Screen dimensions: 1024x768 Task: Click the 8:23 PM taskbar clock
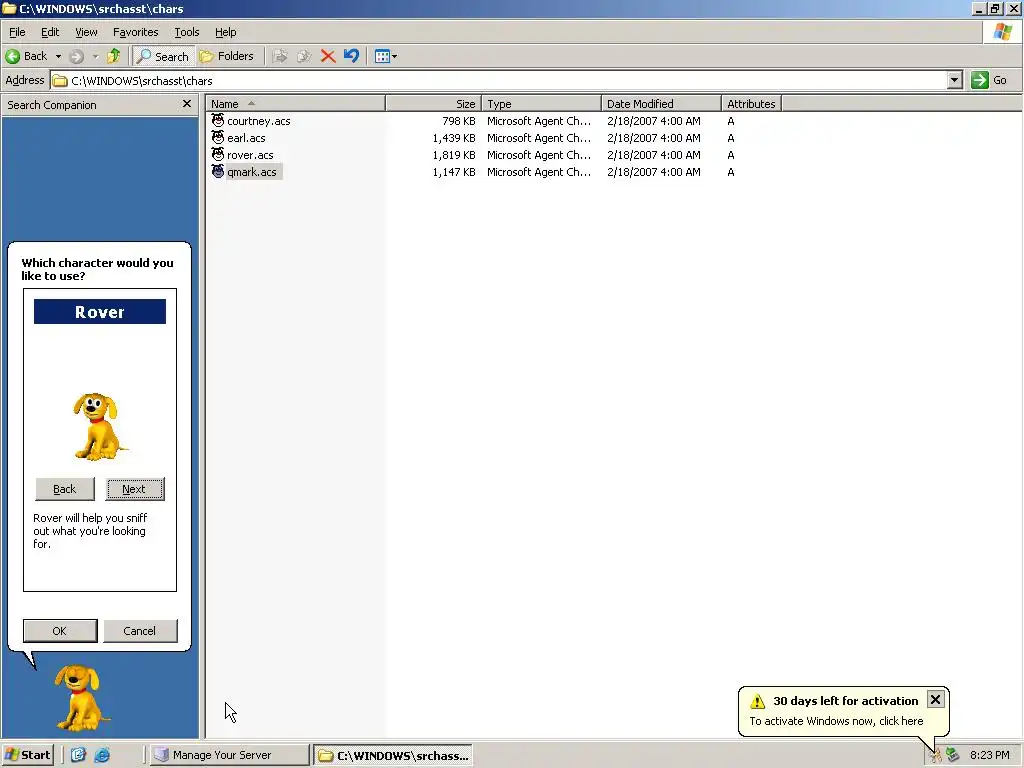pyautogui.click(x=989, y=755)
